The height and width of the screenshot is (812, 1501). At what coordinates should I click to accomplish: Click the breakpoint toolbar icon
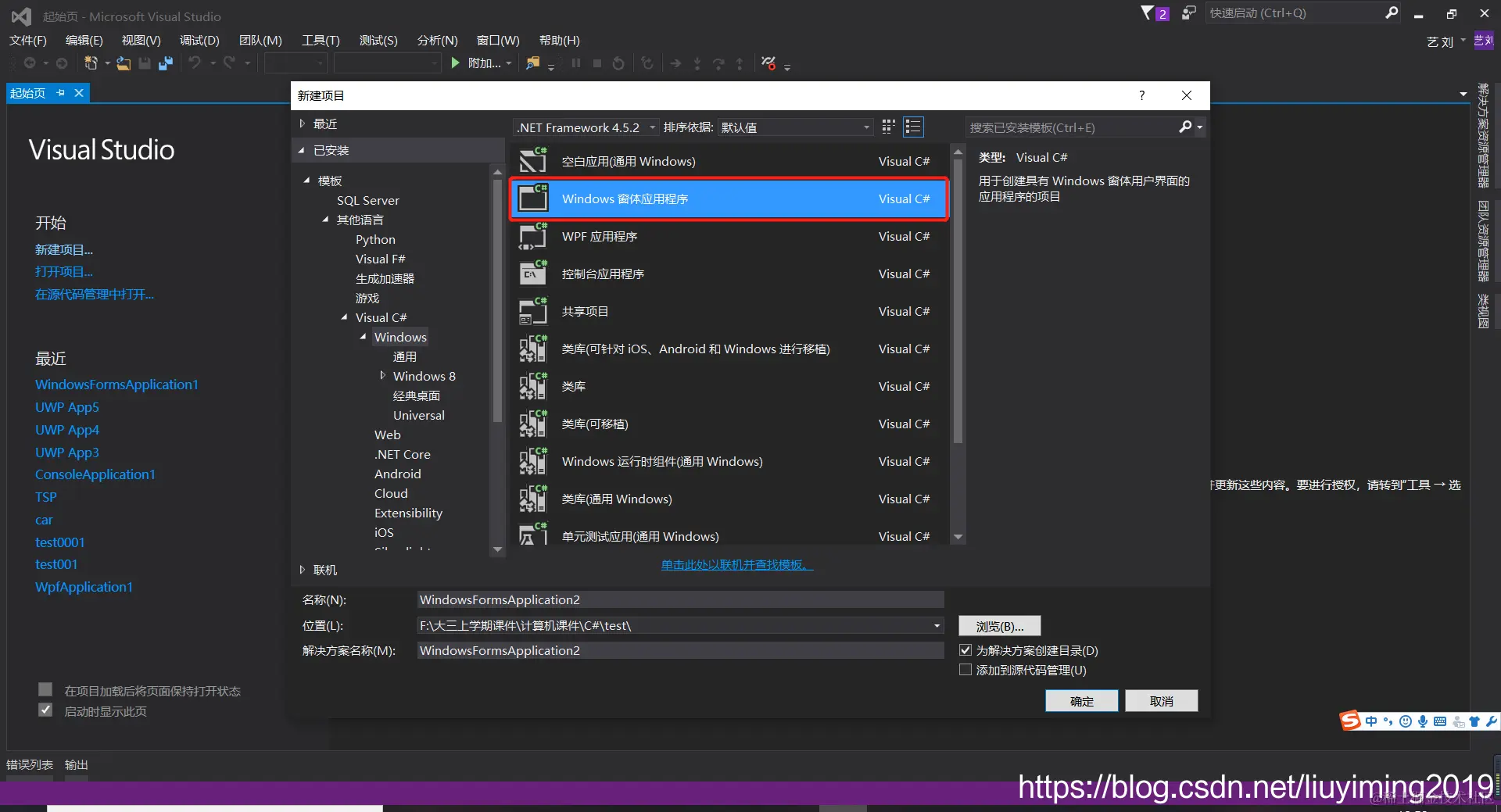tap(768, 63)
